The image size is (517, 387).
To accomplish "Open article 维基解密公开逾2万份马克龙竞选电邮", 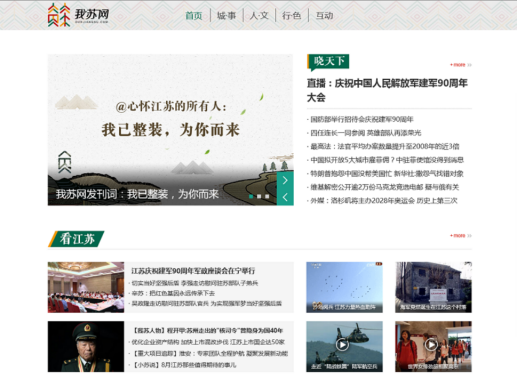I will point(384,187).
